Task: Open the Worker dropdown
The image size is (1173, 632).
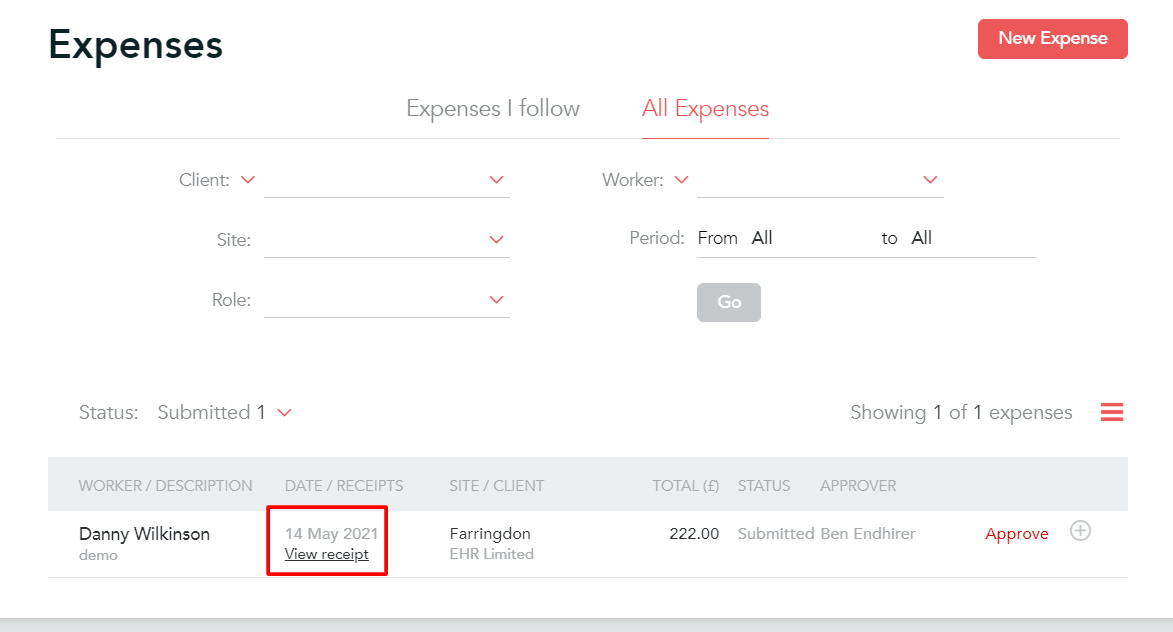Action: pos(929,179)
